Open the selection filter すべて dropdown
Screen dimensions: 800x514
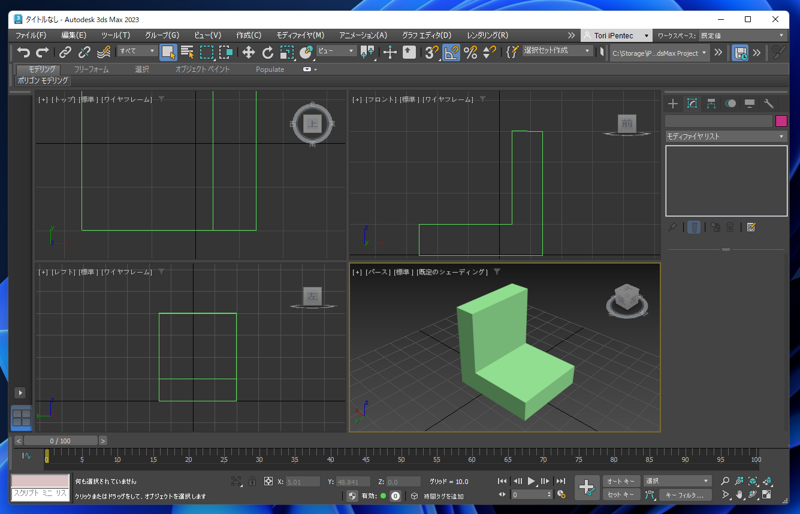click(136, 51)
